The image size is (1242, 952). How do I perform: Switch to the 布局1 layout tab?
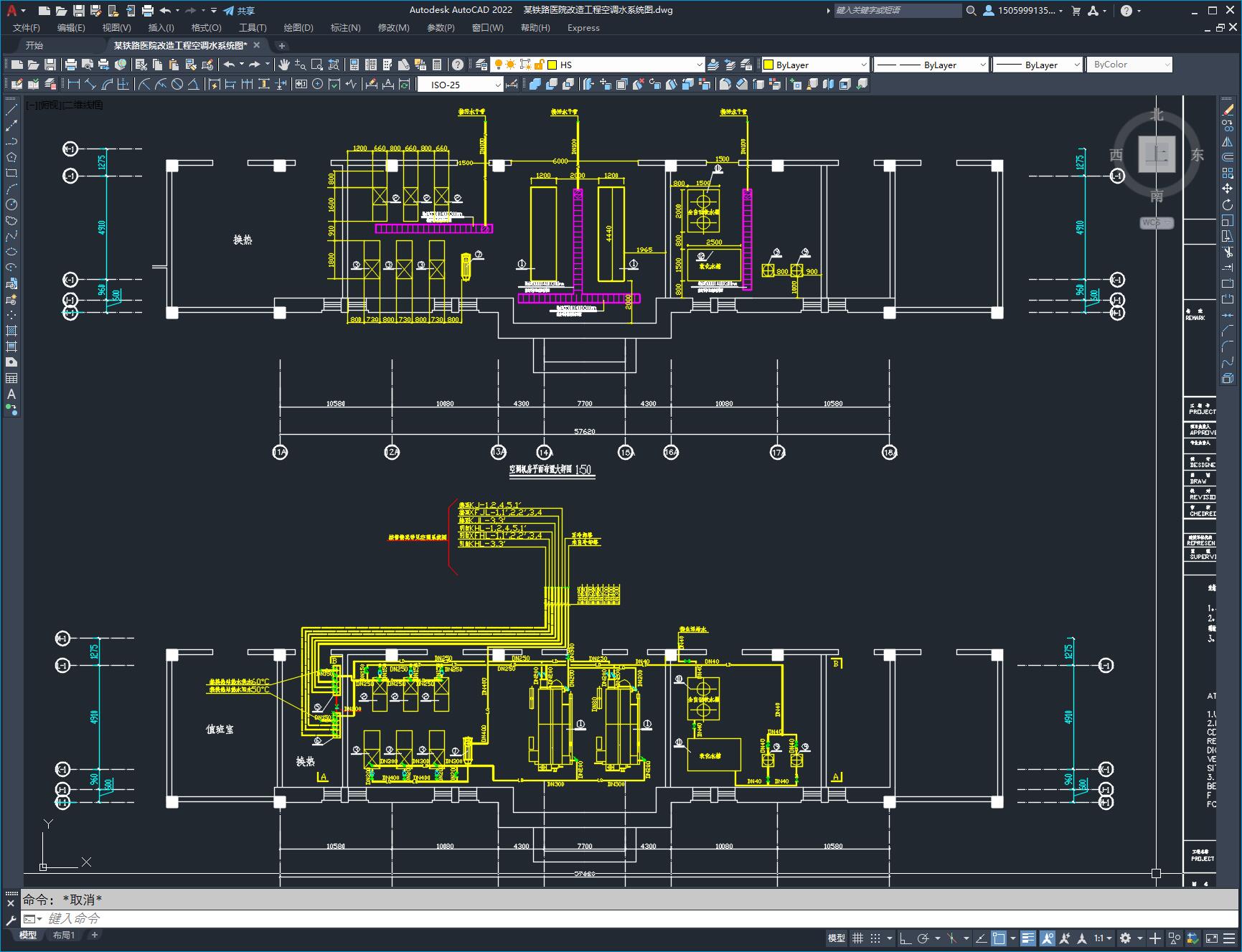coord(64,935)
